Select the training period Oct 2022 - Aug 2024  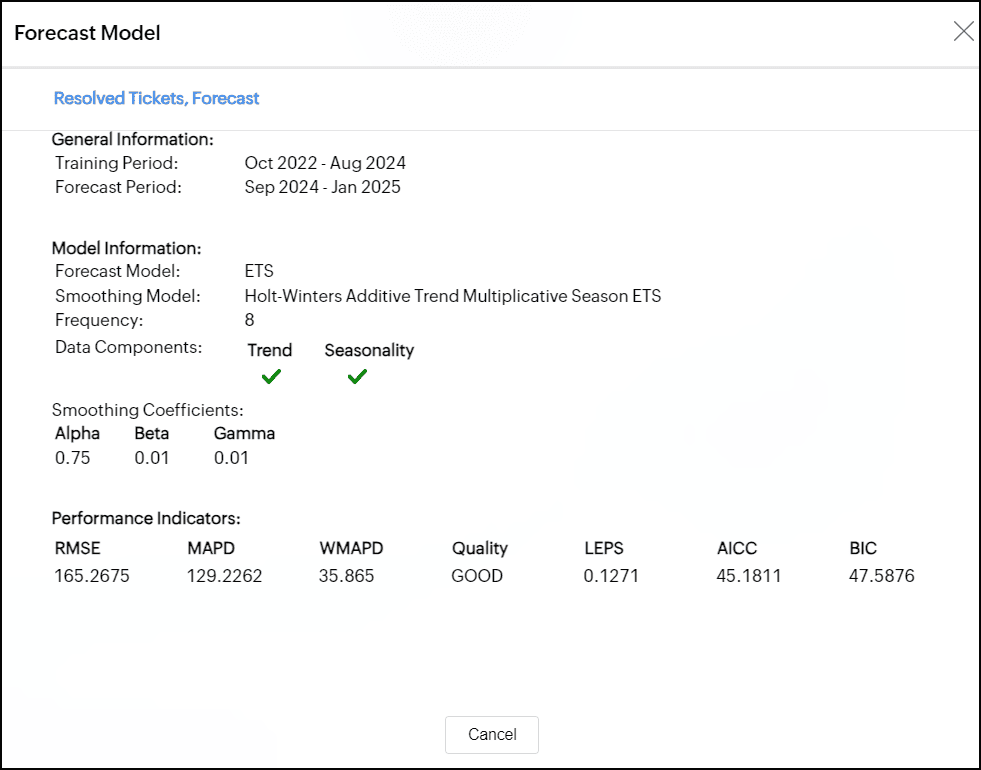point(325,163)
